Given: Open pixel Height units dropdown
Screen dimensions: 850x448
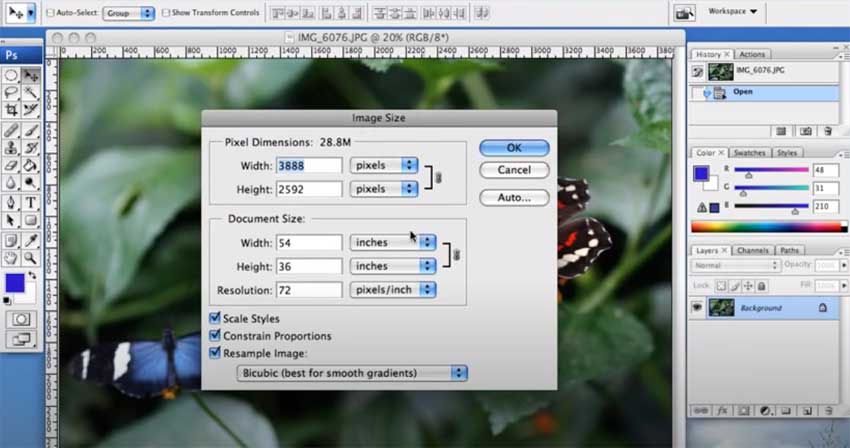Looking at the screenshot, I should tap(384, 189).
